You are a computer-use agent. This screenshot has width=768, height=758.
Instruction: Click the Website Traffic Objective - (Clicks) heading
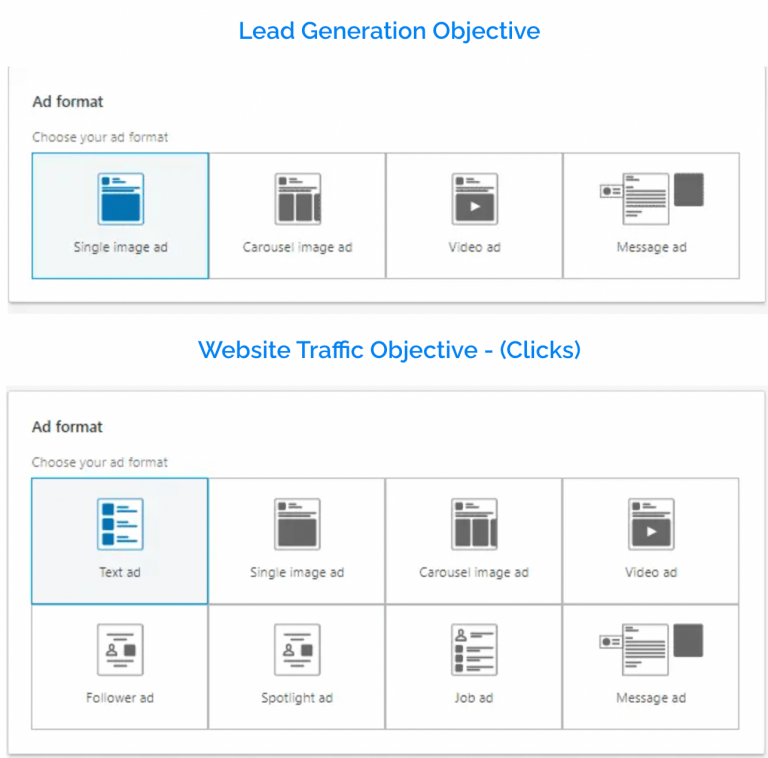tap(389, 350)
